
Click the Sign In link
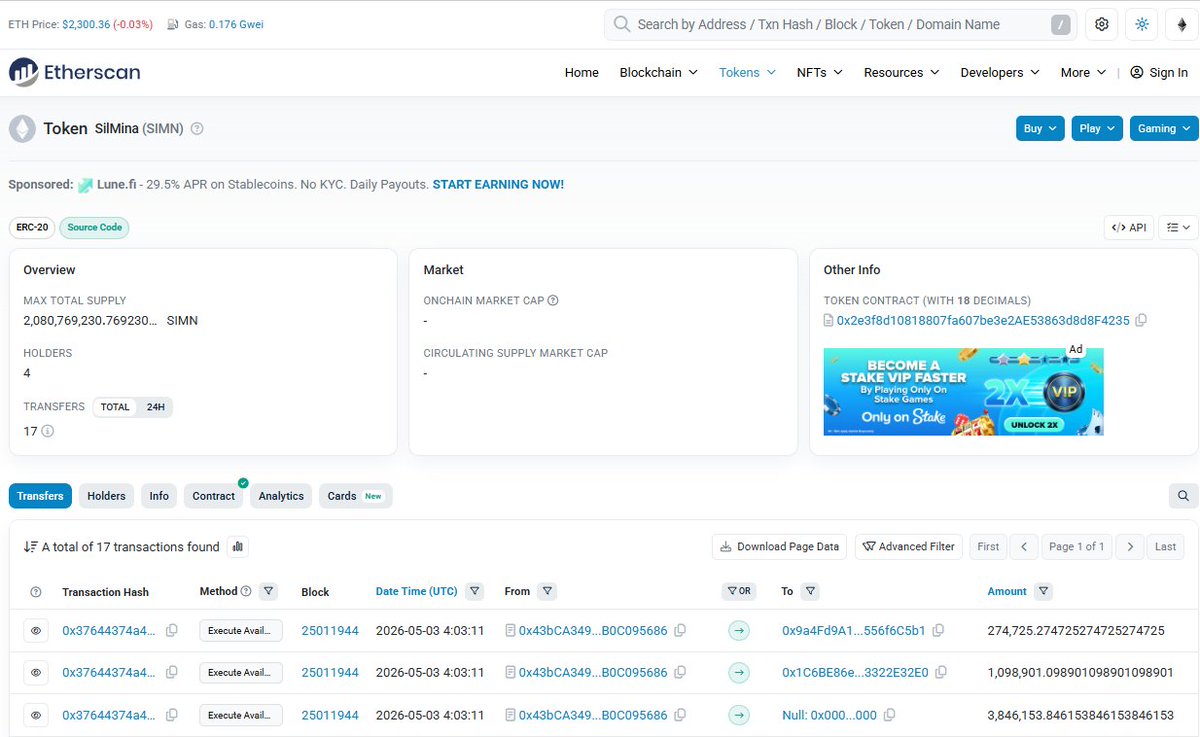1159,72
